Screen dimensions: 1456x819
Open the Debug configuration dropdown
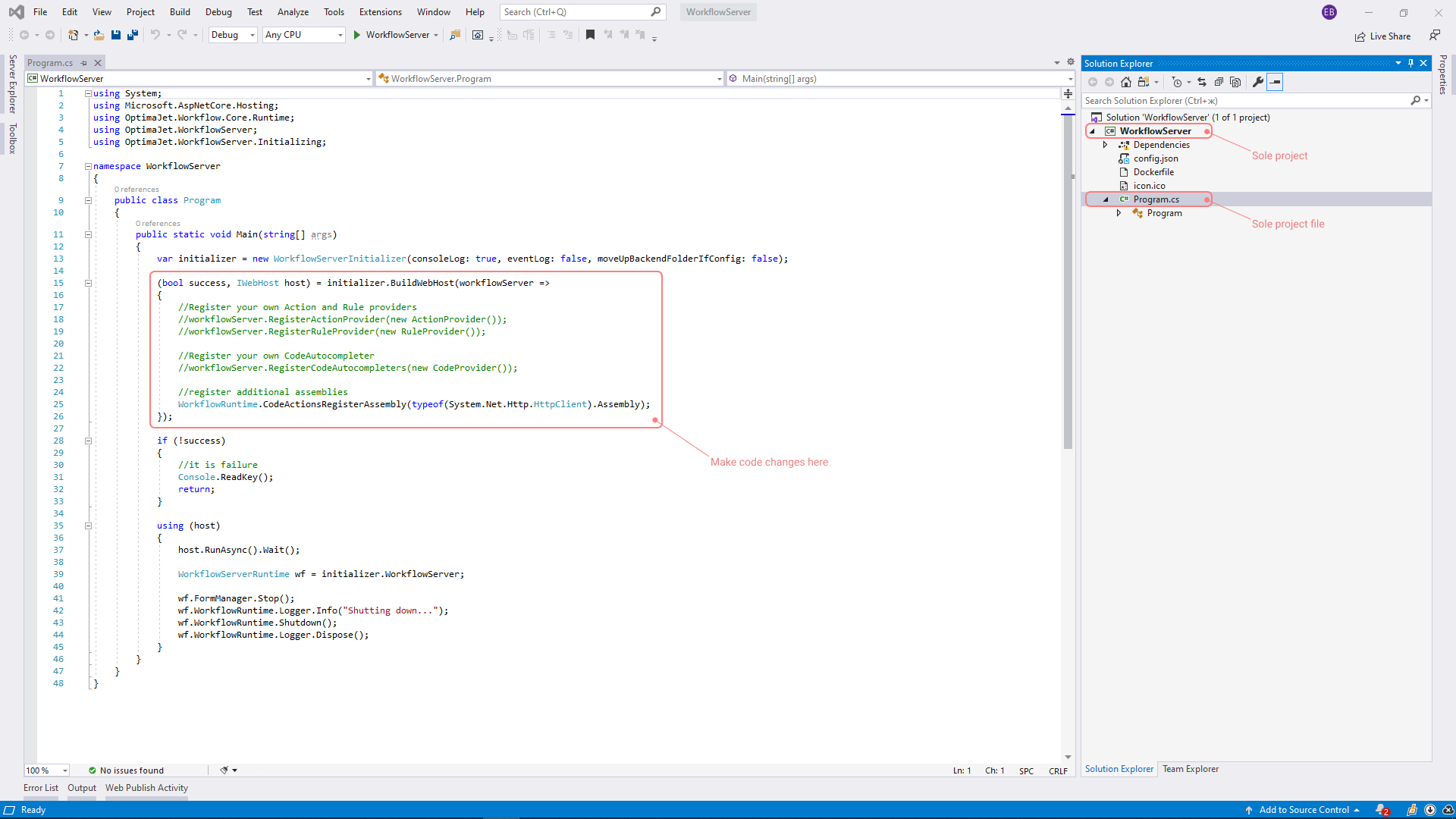pyautogui.click(x=233, y=35)
